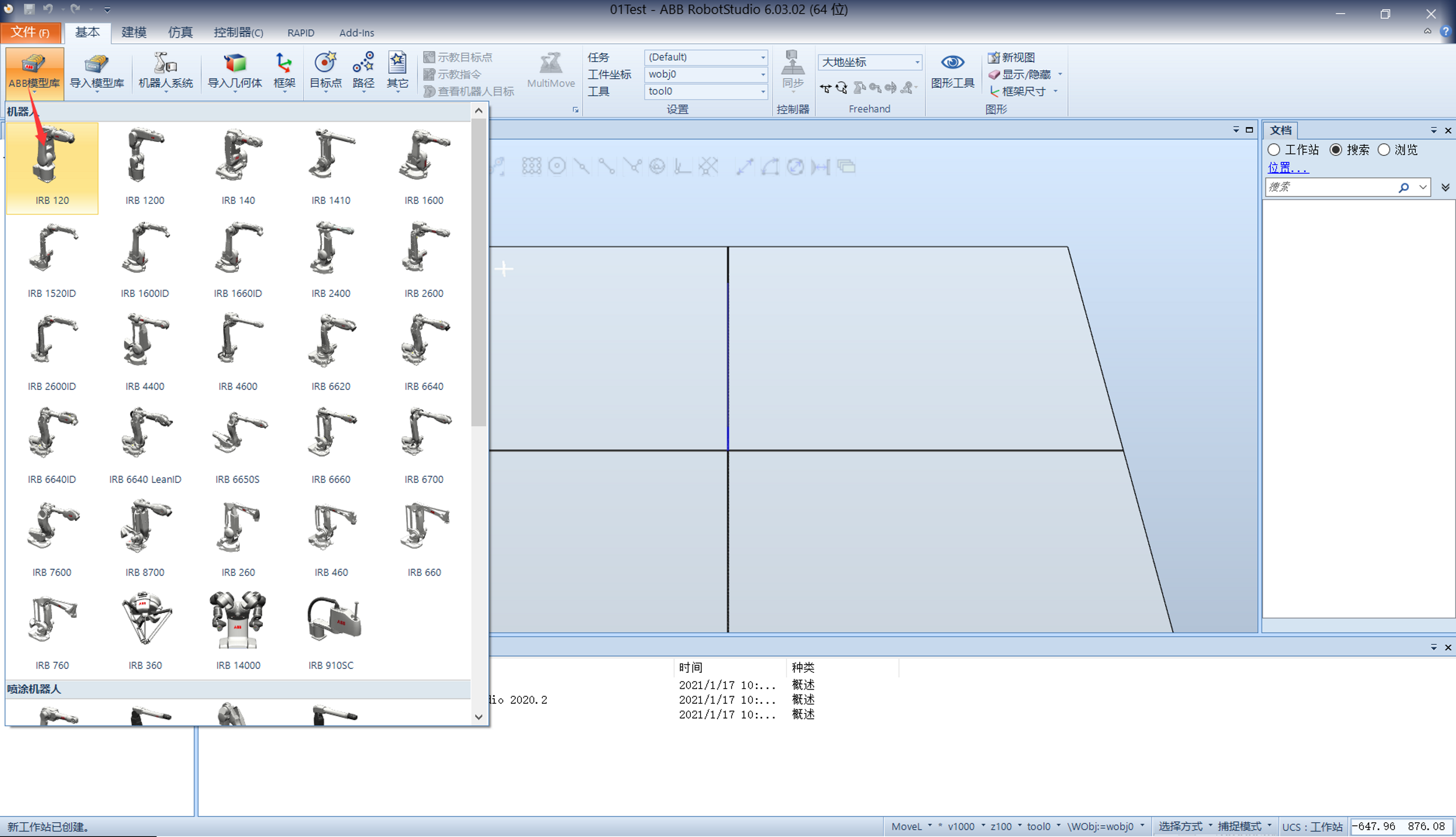This screenshot has height=837, width=1456.
Task: Open the 框架 frame tool
Action: (x=284, y=64)
